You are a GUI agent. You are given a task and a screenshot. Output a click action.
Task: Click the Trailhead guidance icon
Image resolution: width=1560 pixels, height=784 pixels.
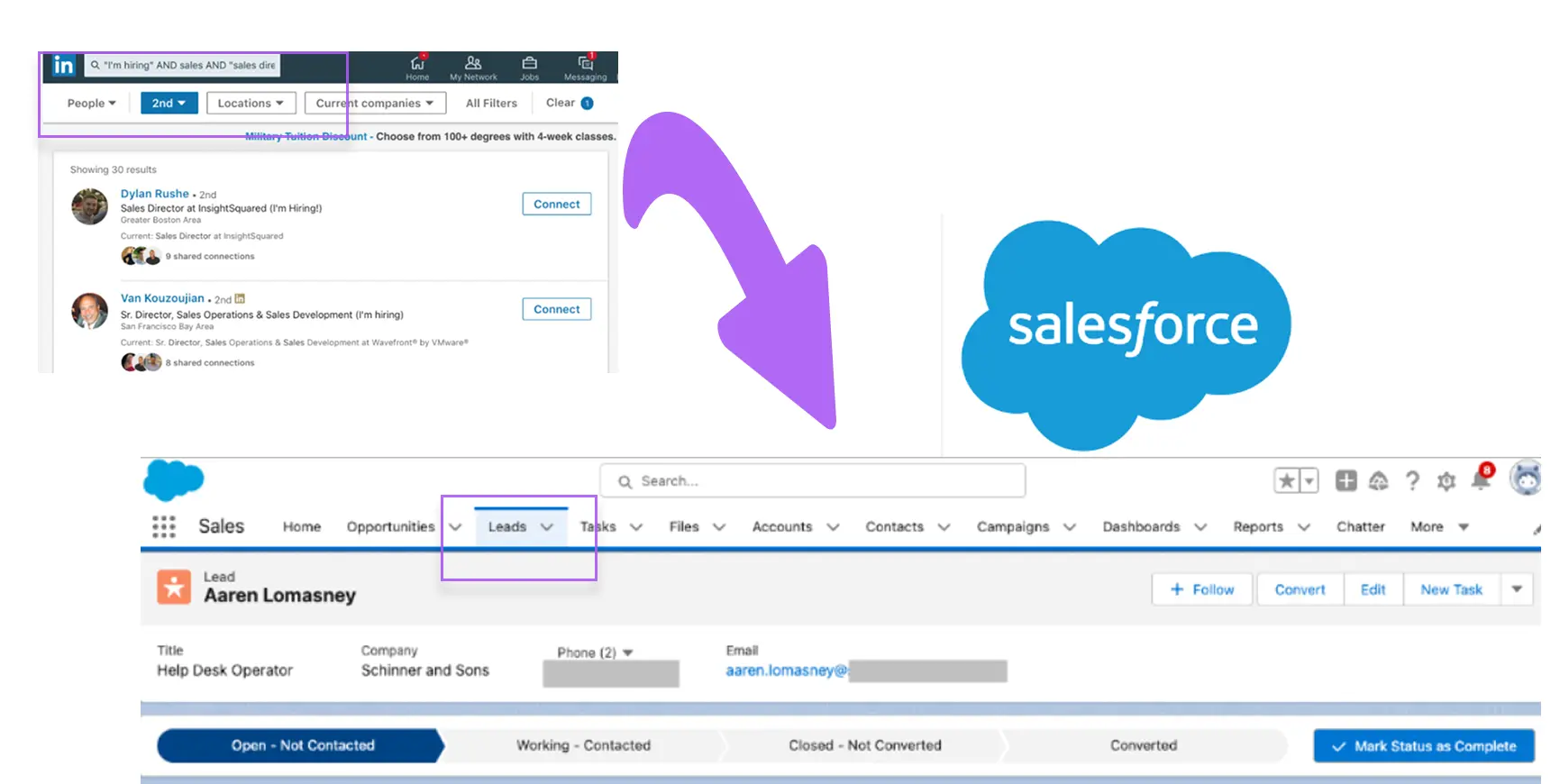(x=1379, y=481)
